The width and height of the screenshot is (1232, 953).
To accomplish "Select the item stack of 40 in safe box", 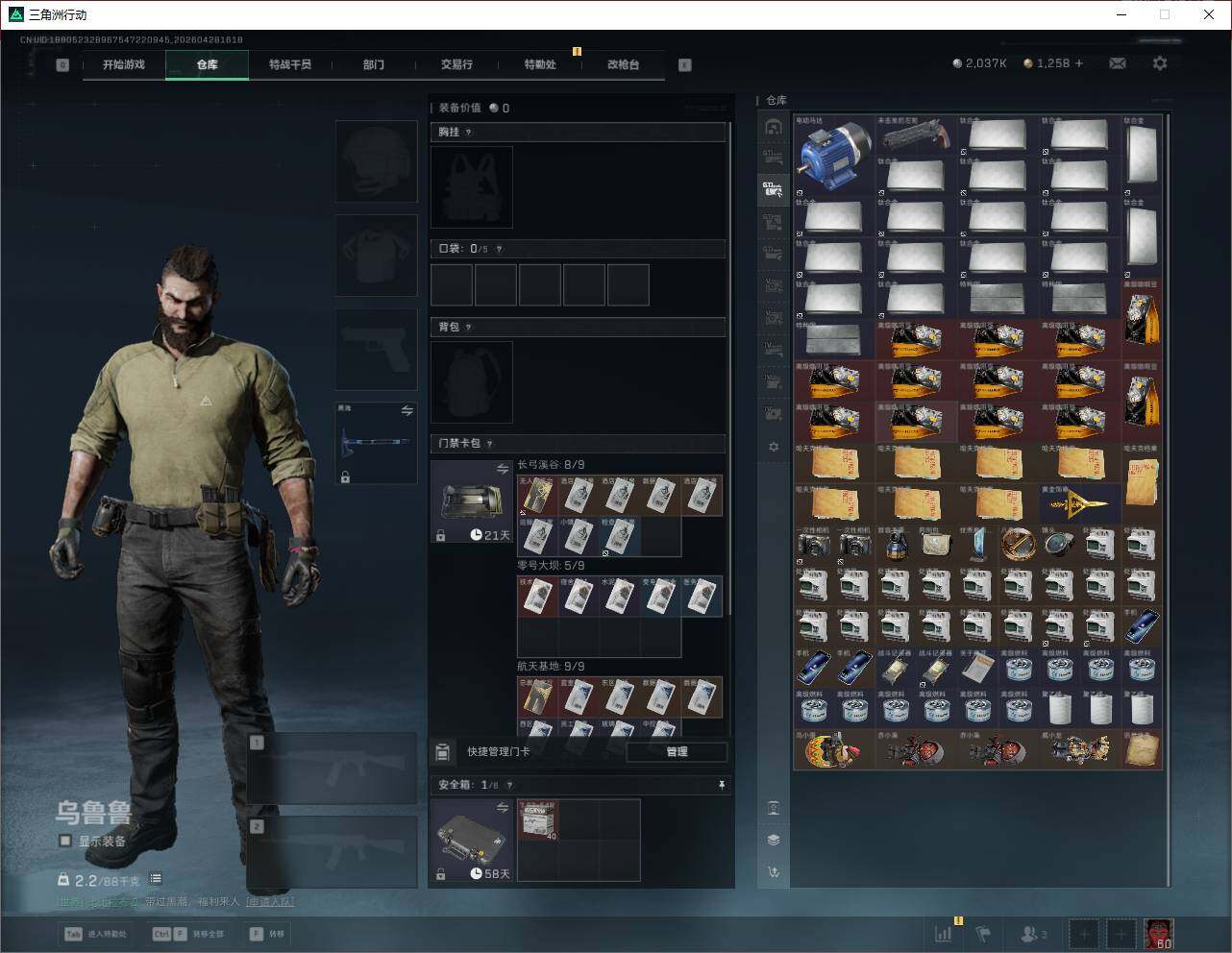I will point(538,820).
